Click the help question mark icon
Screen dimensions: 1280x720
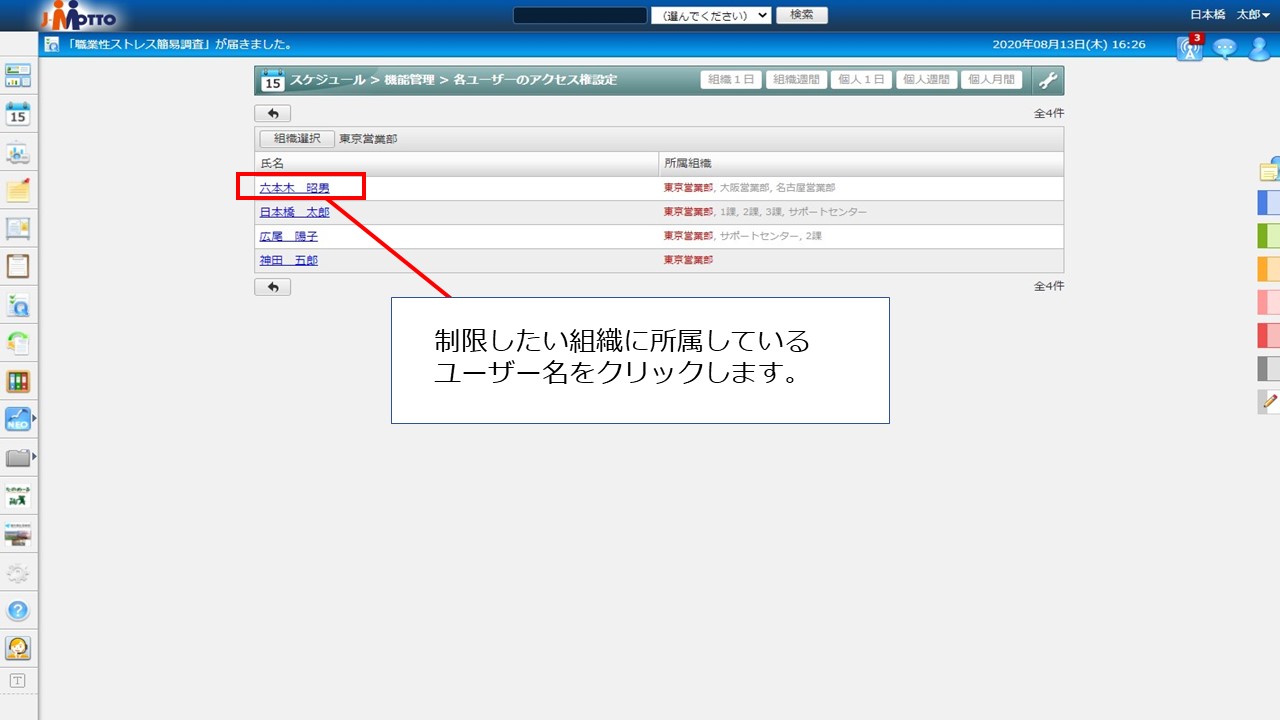(18, 610)
